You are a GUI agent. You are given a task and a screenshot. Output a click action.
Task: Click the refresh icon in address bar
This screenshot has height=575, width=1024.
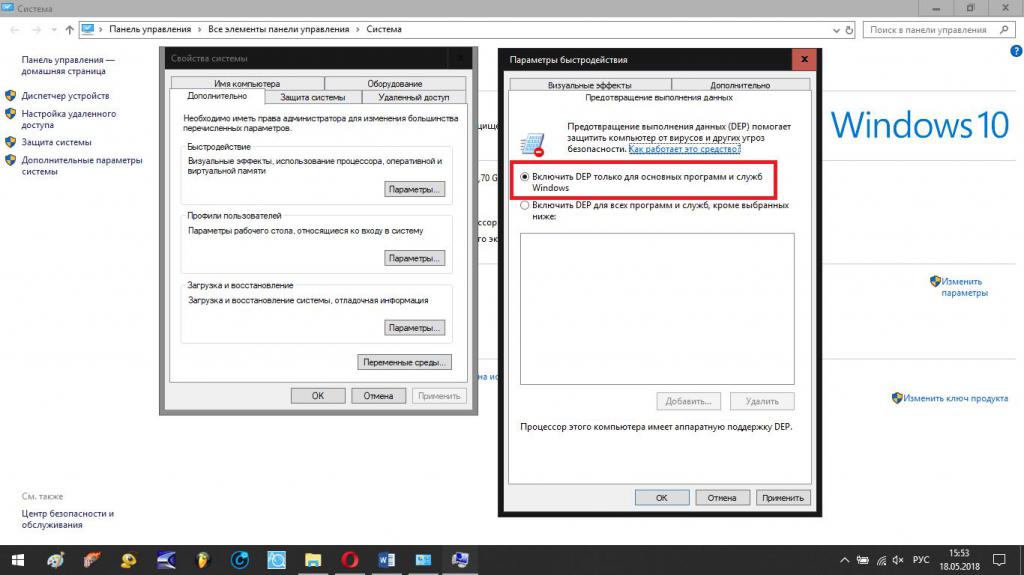point(849,30)
